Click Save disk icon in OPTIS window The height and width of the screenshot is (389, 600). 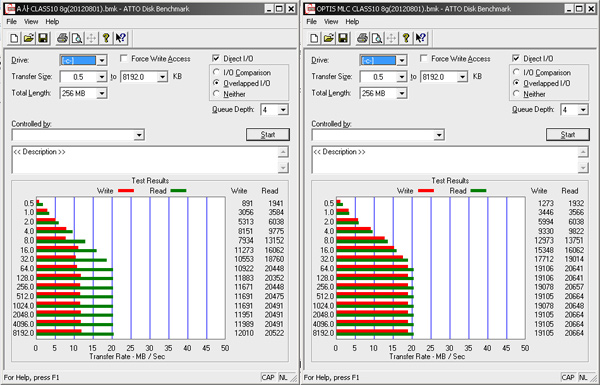click(x=343, y=38)
